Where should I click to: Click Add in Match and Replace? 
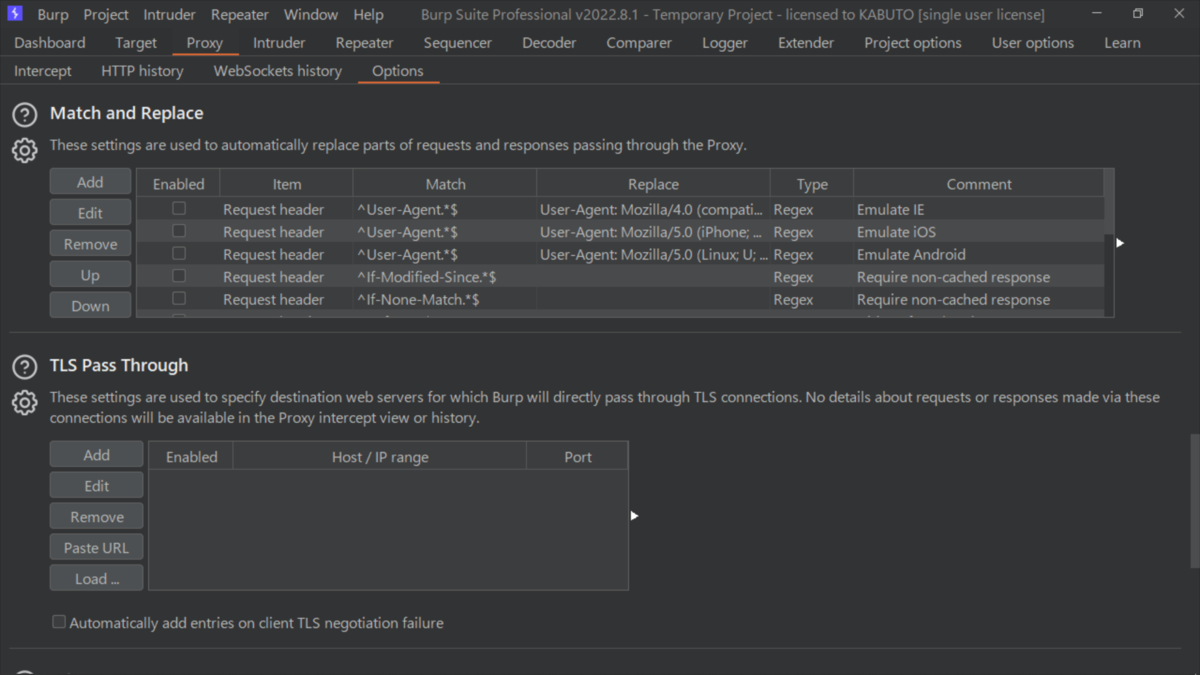(90, 182)
